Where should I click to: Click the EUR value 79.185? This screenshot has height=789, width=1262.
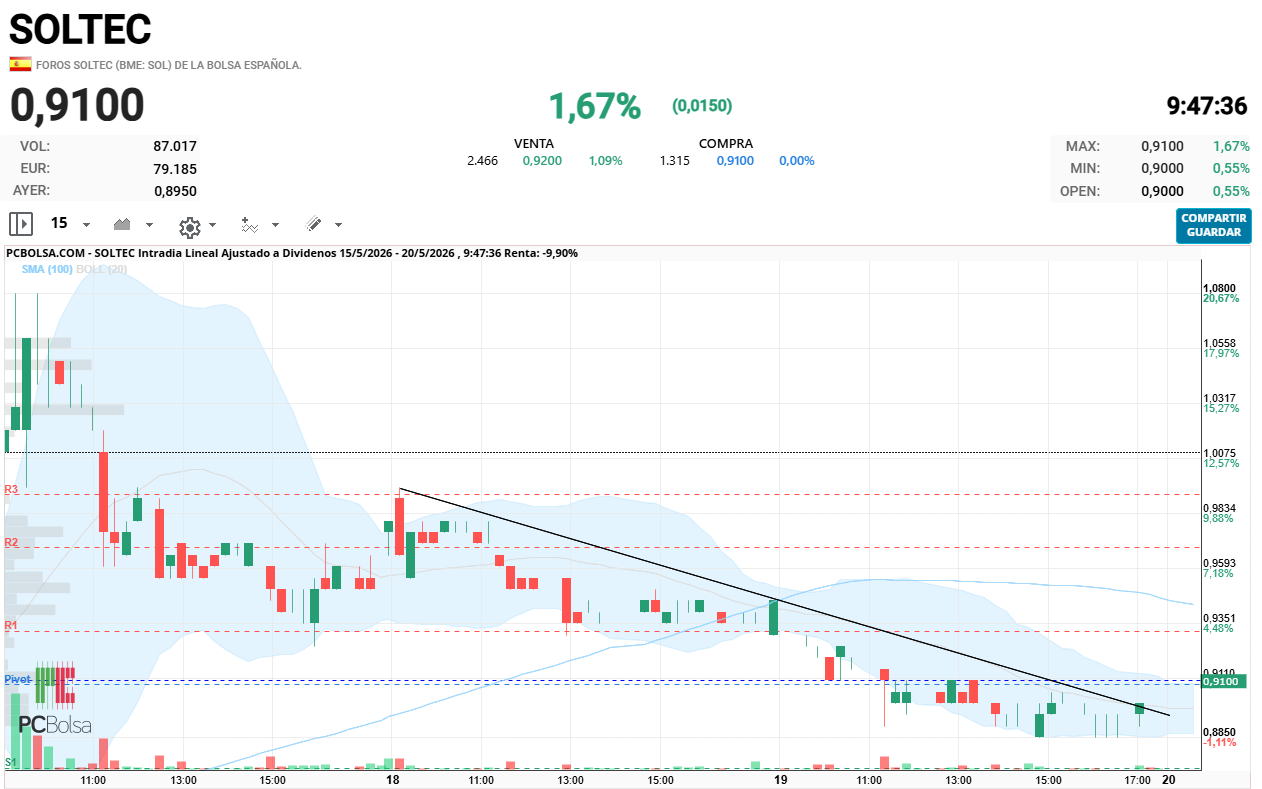175,168
